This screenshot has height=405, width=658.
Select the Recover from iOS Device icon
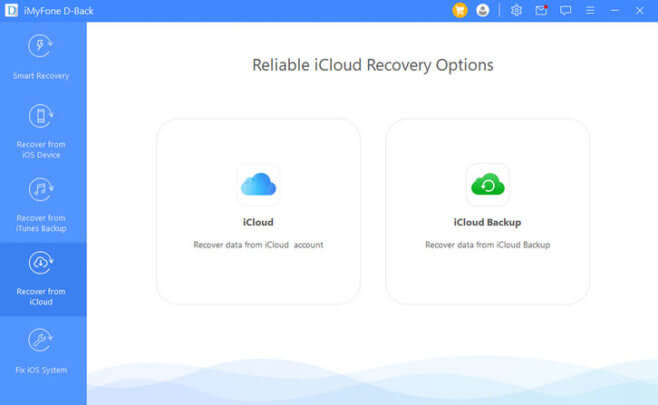coord(40,116)
